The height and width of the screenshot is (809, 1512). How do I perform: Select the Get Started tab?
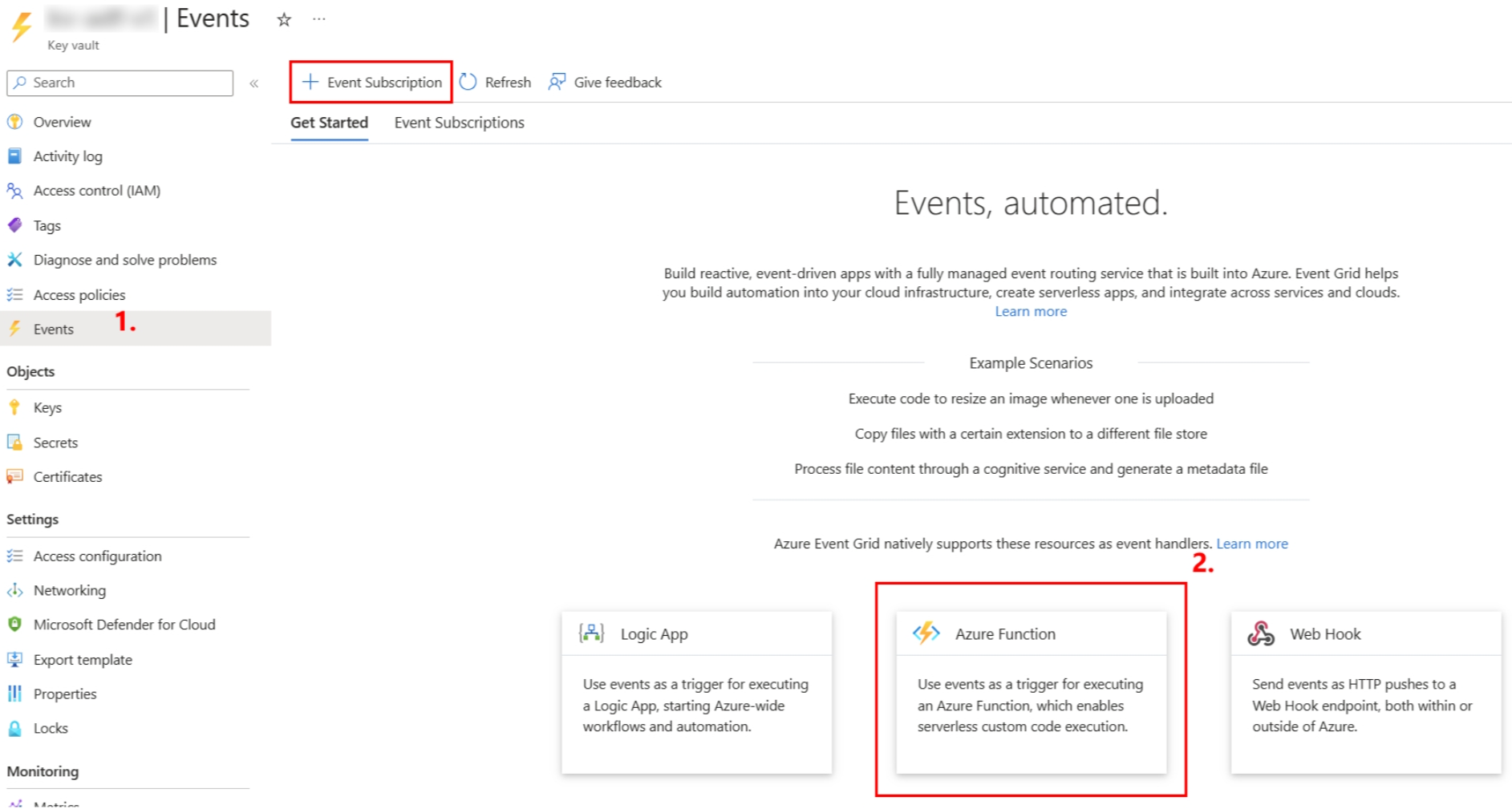pos(329,123)
